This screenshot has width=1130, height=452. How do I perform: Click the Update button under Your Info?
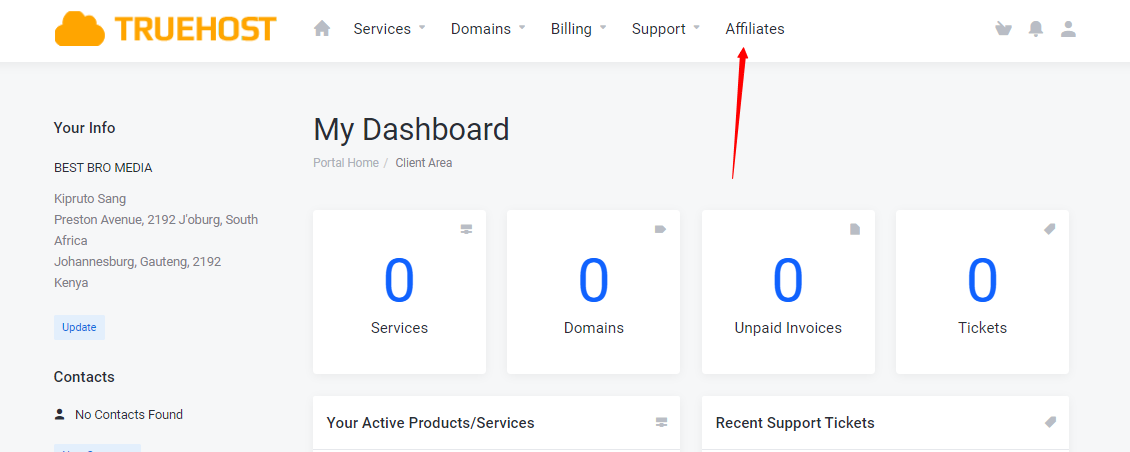(79, 327)
